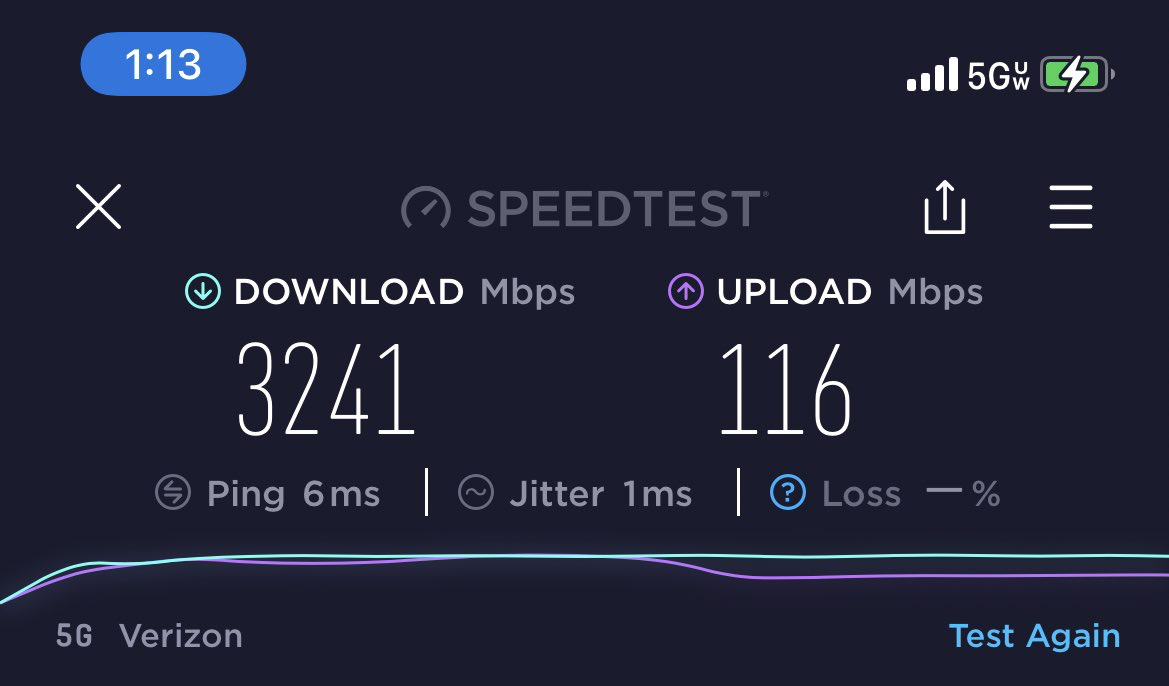Tap the share results icon

(945, 207)
